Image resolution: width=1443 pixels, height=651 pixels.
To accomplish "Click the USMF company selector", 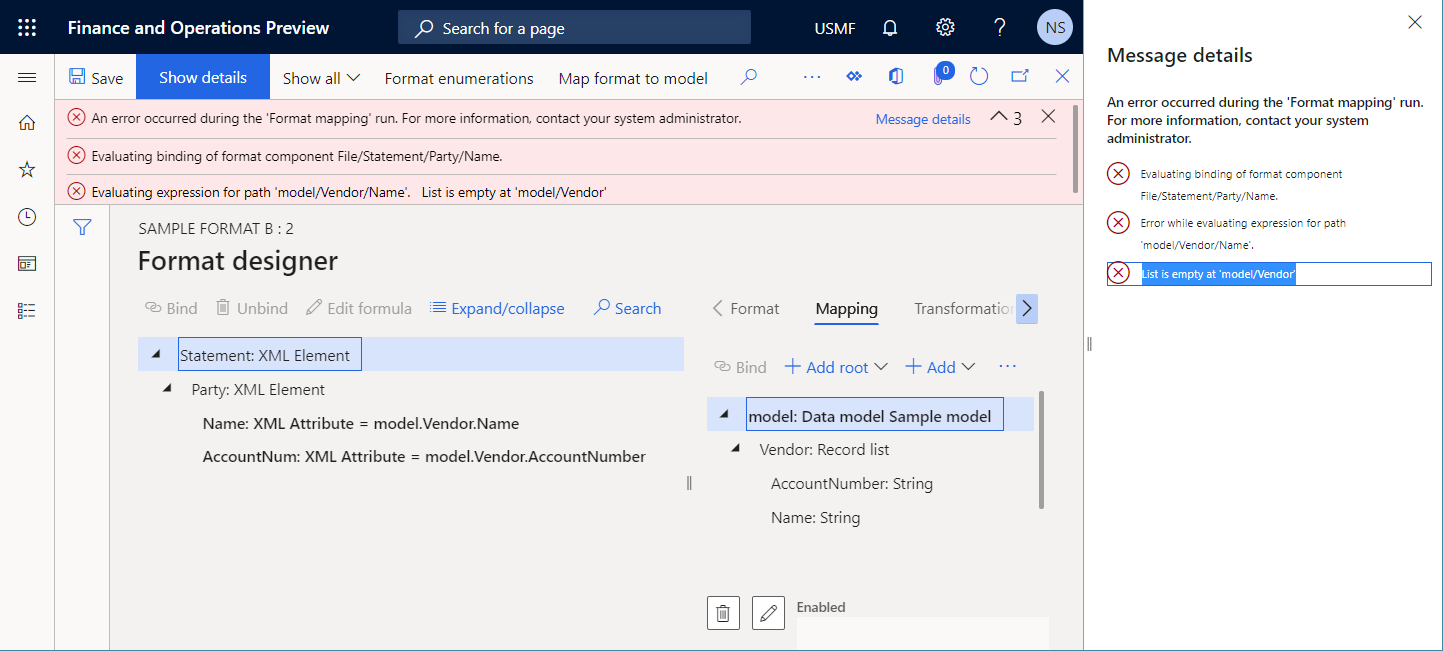I will (x=835, y=28).
